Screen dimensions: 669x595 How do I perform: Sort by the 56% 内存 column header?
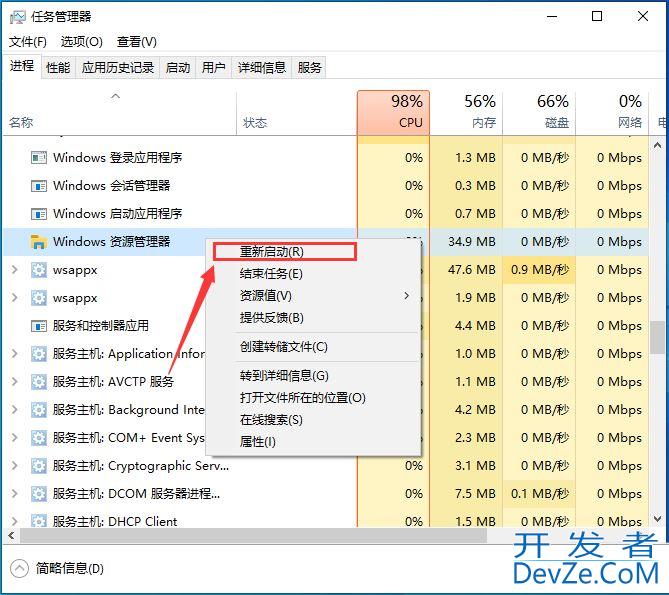click(x=466, y=113)
